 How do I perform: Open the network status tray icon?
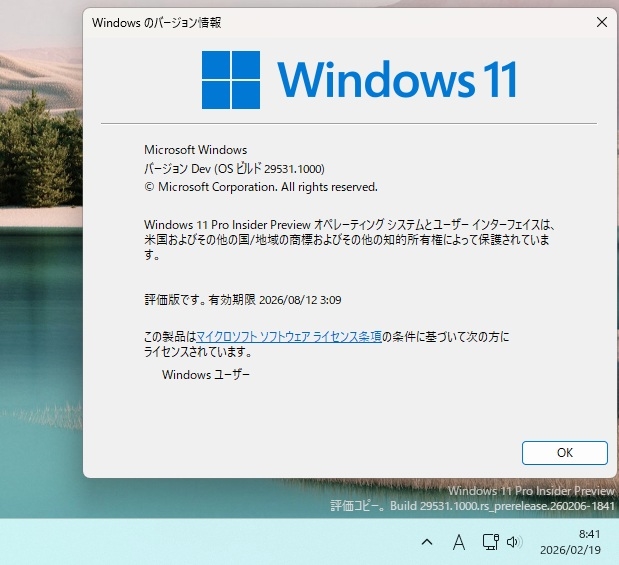(x=490, y=542)
